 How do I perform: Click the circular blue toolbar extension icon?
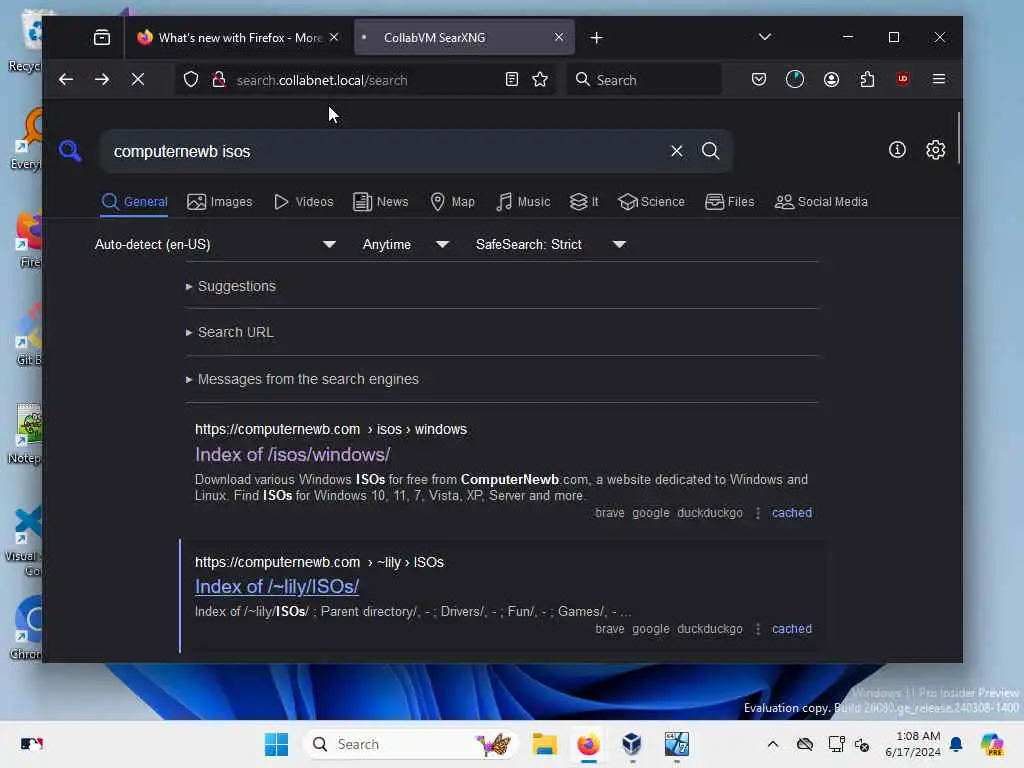click(795, 80)
